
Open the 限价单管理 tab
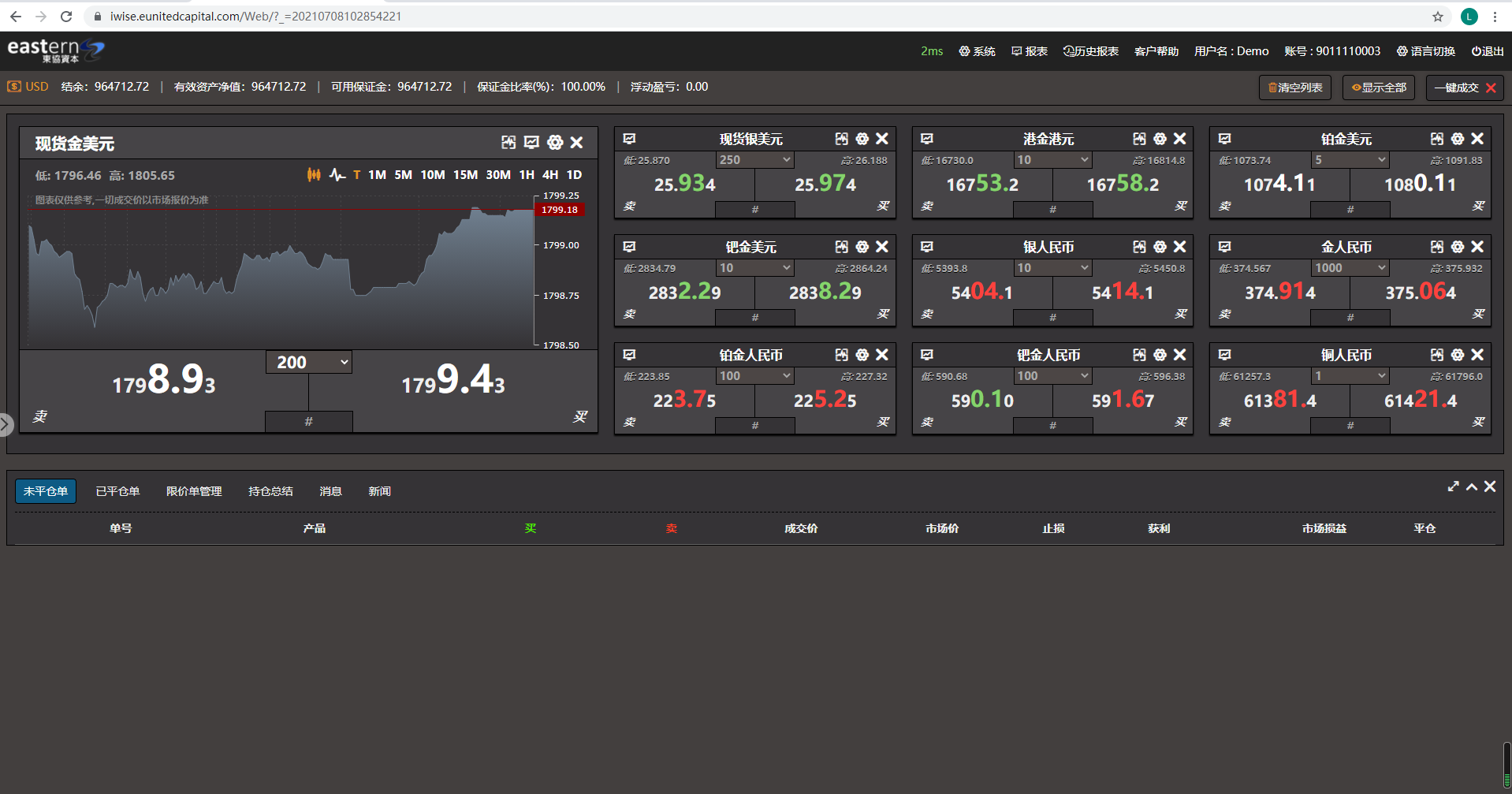tap(194, 491)
